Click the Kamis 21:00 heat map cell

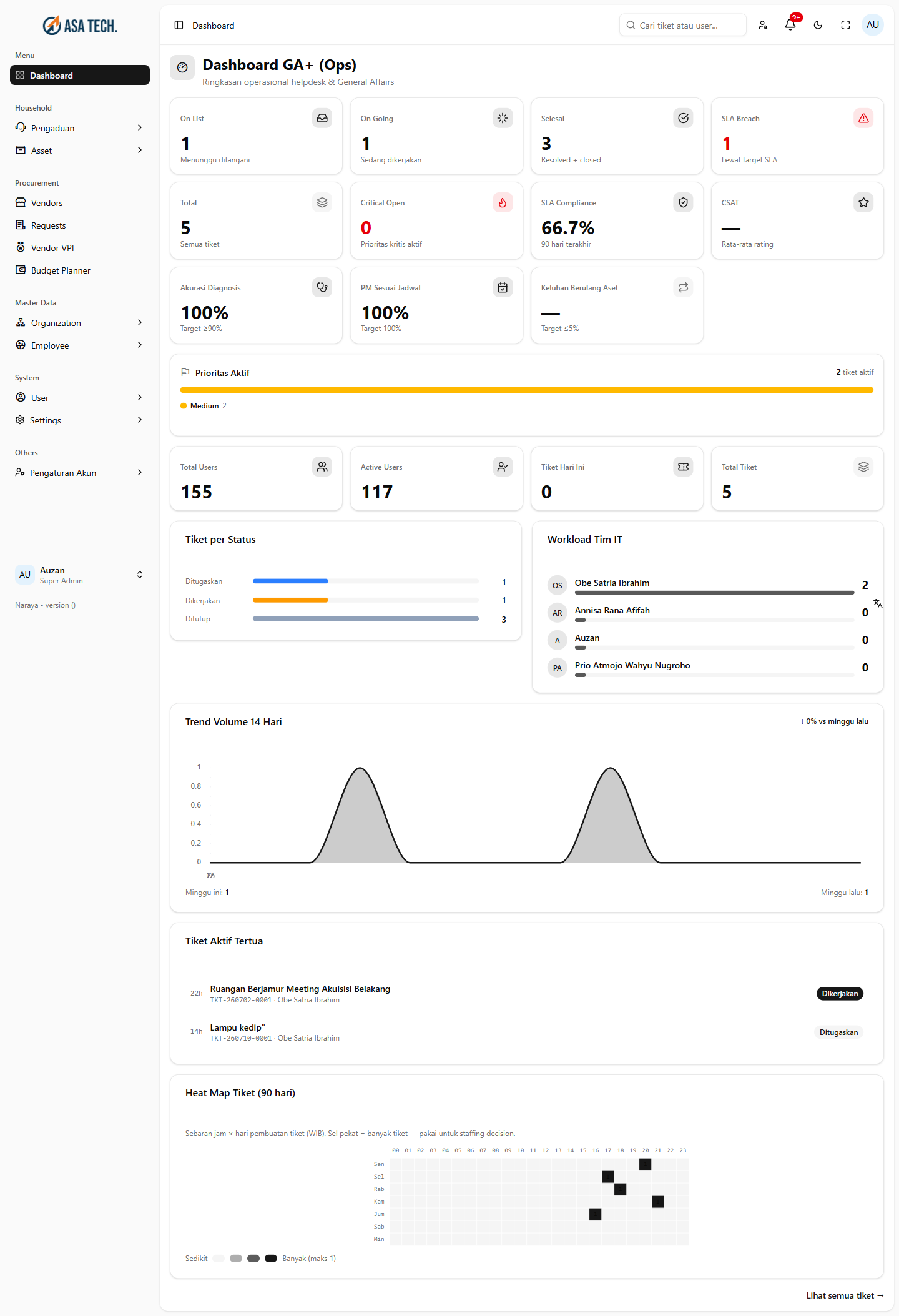pos(658,1202)
